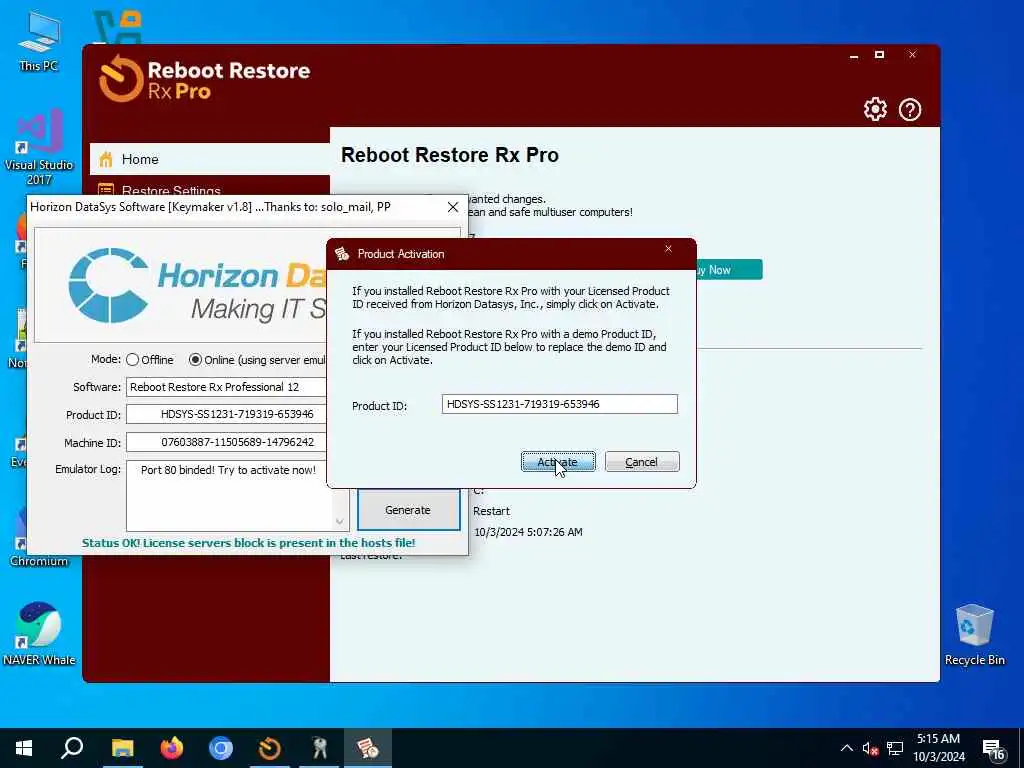Open the notification center icon
Screen dimensions: 1024x768
pos(993,749)
